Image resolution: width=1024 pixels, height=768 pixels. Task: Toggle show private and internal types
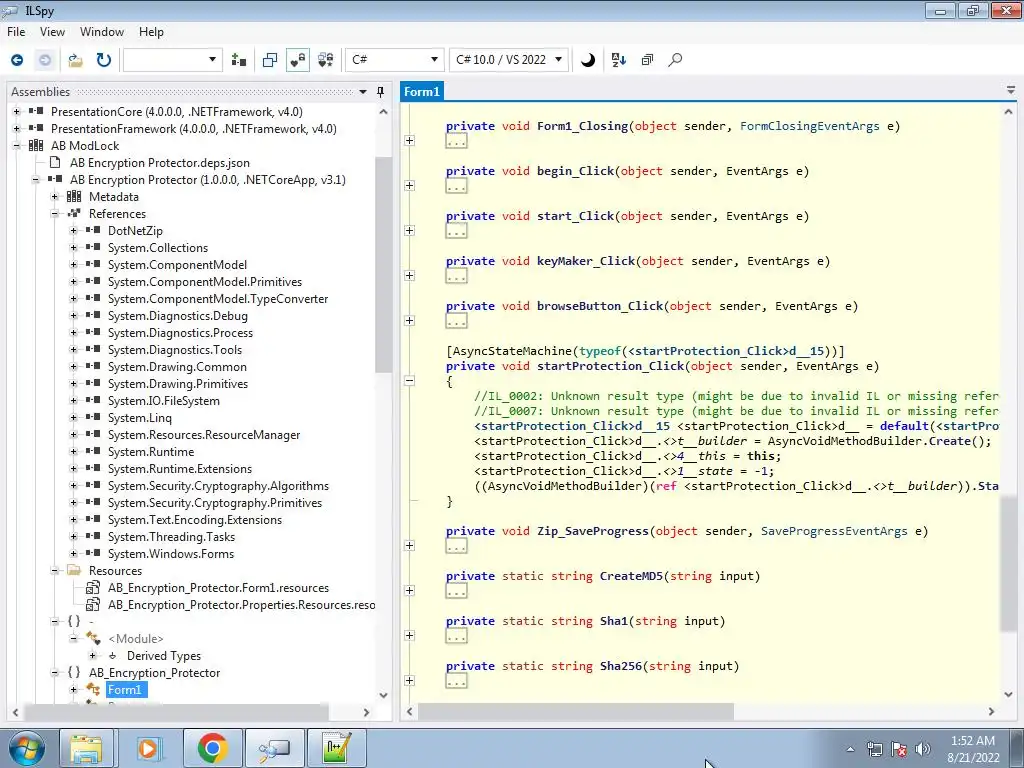pos(298,60)
